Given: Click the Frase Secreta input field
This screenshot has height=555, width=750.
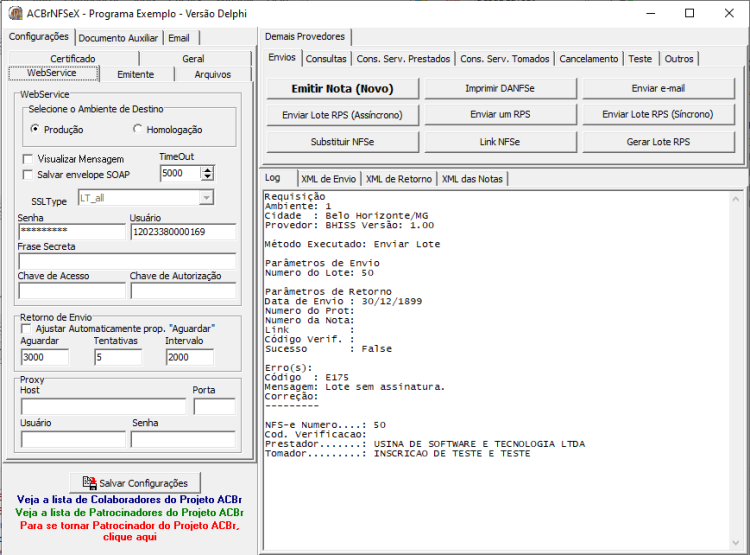Looking at the screenshot, I should 127,261.
